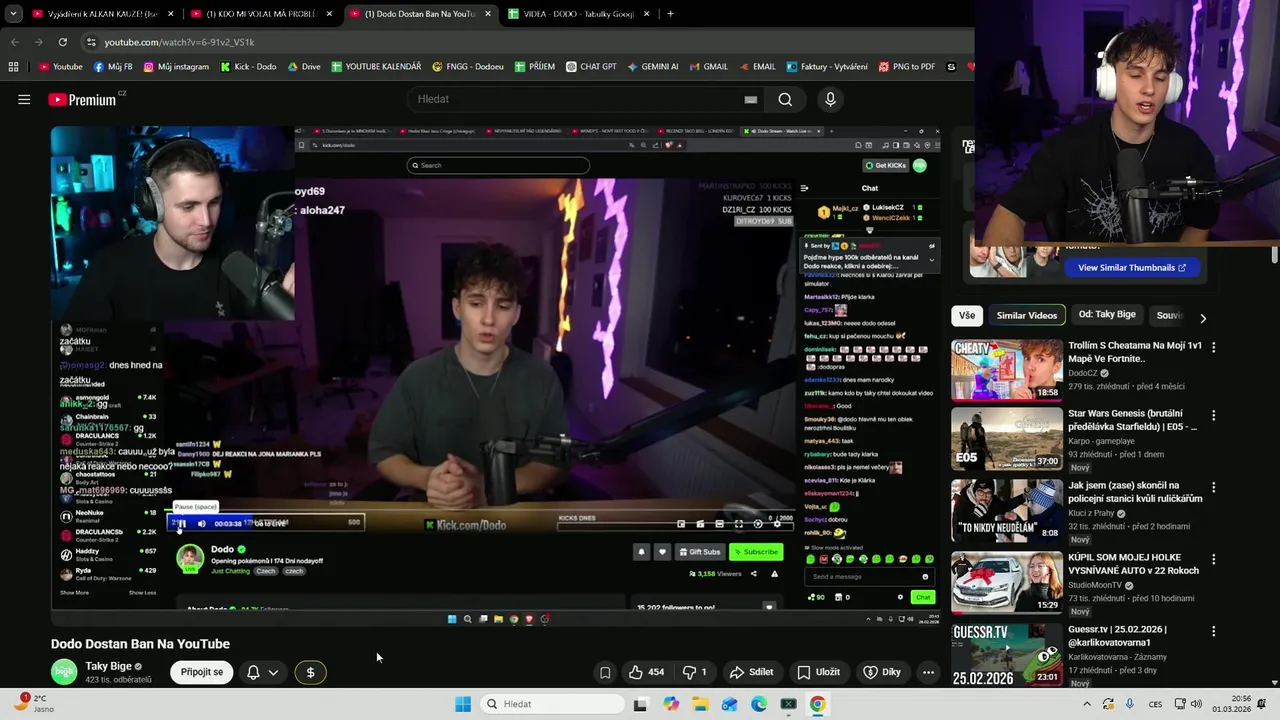Open options menu for Trollím S Cheatama video
Screen dimensions: 1280x720
tap(1214, 347)
